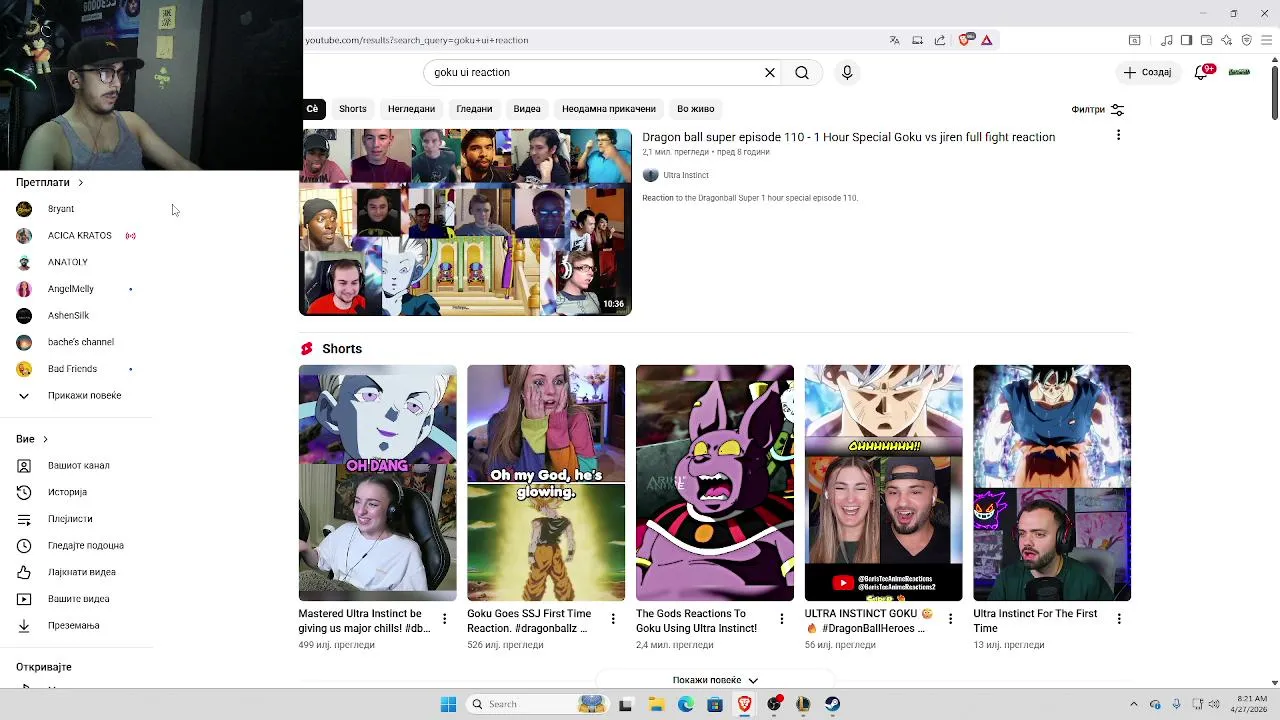Open YouTube notifications bell
This screenshot has width=1280, height=720.
(1204, 72)
